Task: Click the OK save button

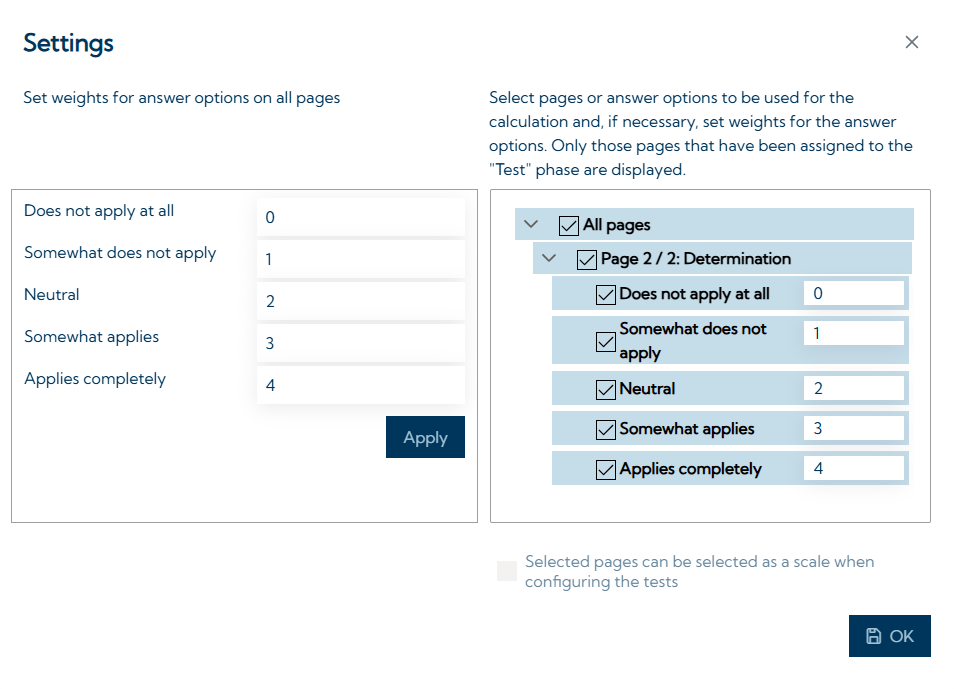Action: tap(889, 636)
